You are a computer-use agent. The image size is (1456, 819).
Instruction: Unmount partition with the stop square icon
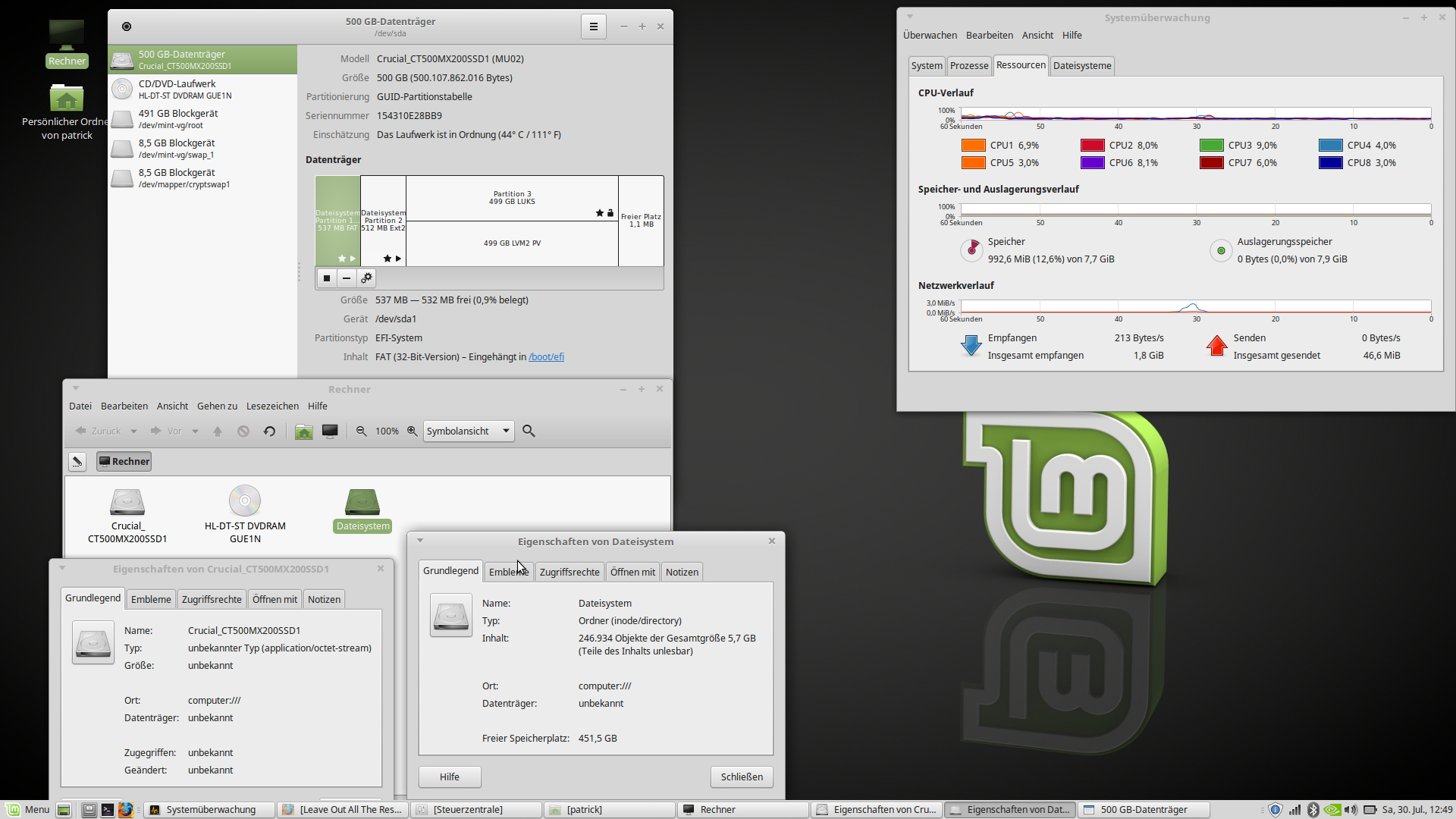pyautogui.click(x=327, y=278)
